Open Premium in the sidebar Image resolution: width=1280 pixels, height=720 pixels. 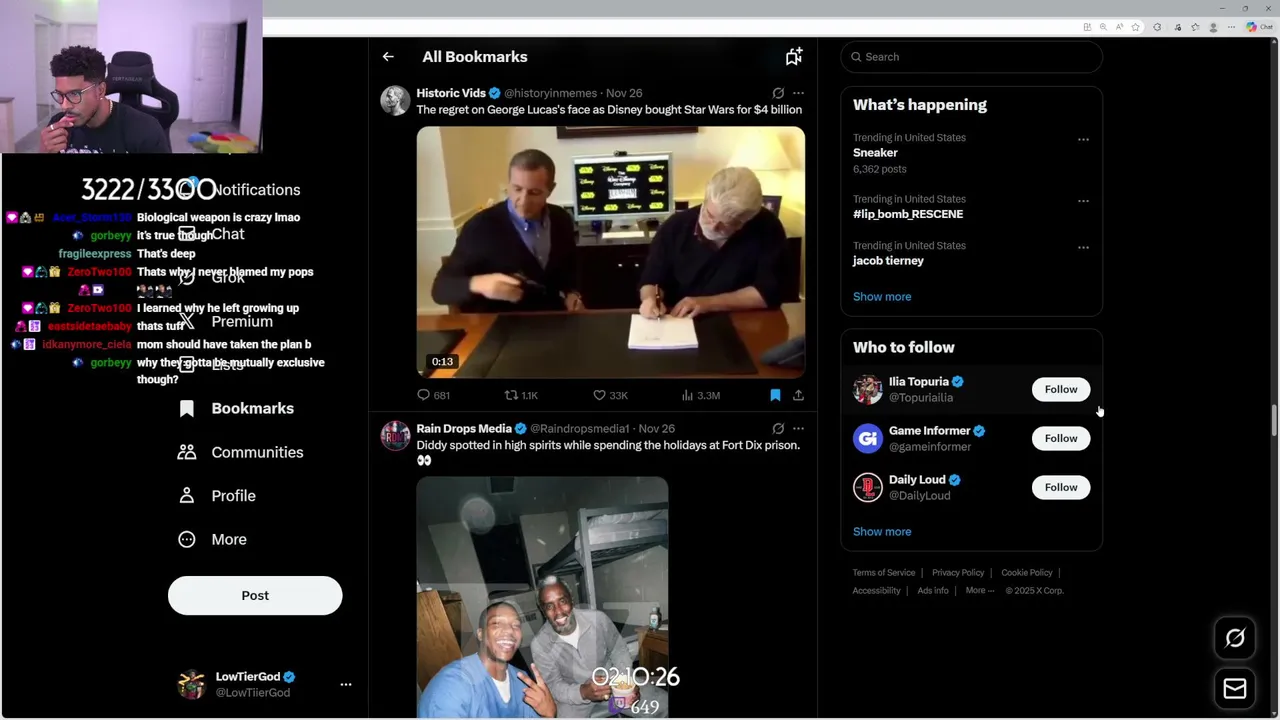tap(227, 321)
